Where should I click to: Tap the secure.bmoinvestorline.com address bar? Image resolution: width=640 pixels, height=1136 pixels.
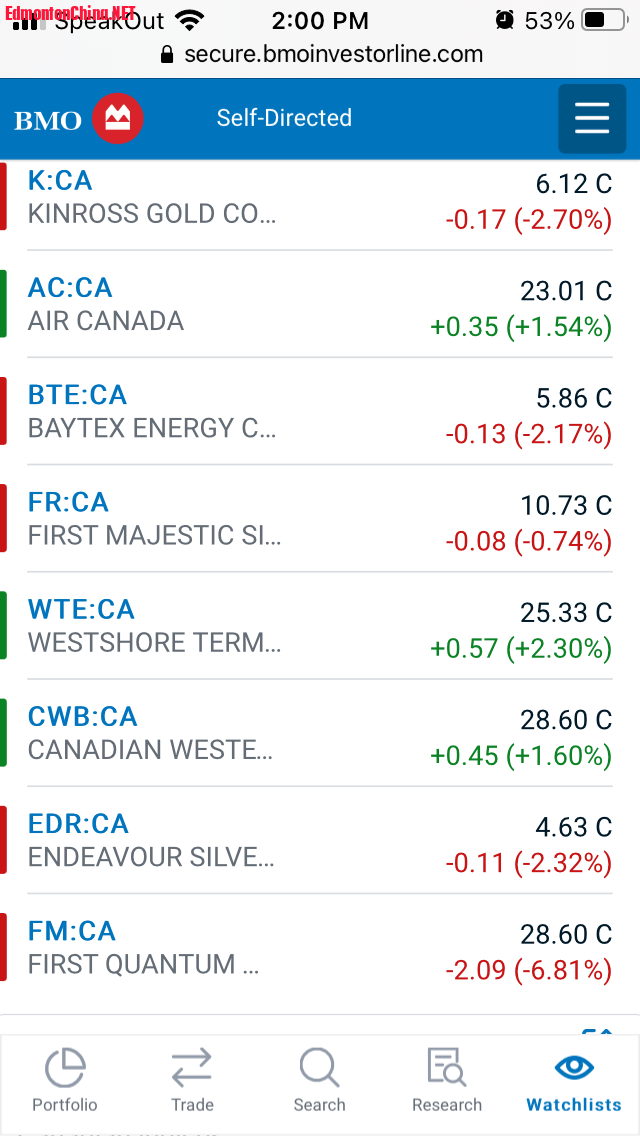click(x=333, y=54)
